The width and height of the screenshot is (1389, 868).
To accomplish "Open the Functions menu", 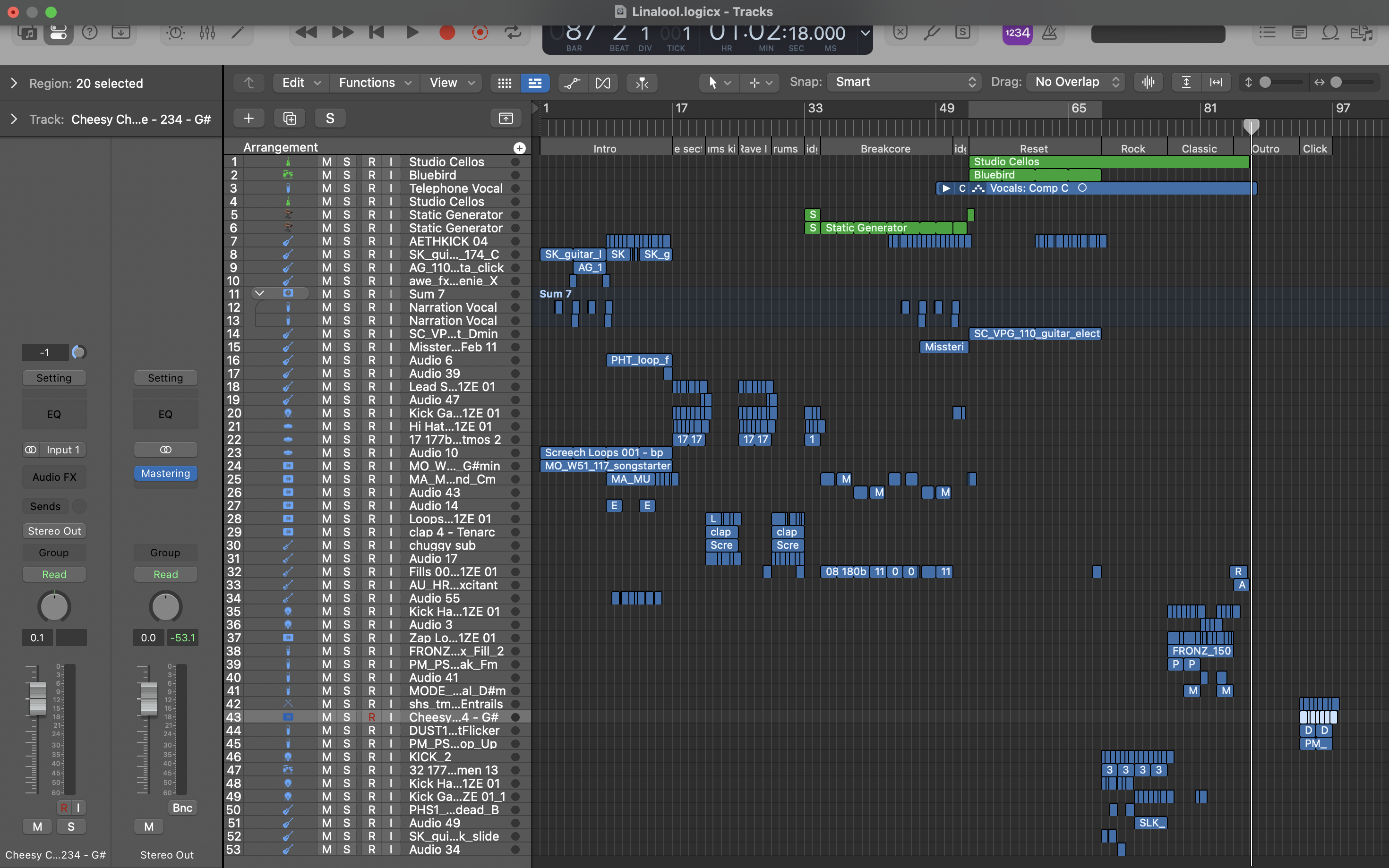I will point(374,83).
